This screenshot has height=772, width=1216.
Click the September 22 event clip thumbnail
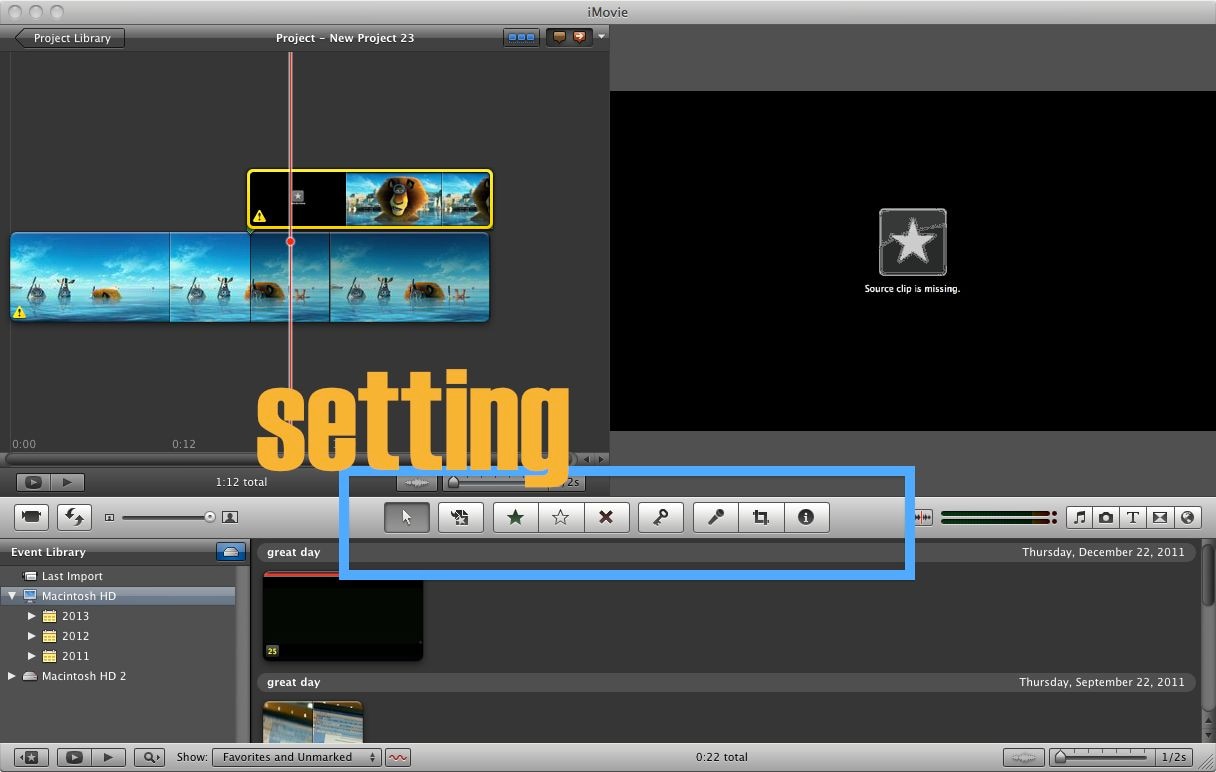click(313, 721)
